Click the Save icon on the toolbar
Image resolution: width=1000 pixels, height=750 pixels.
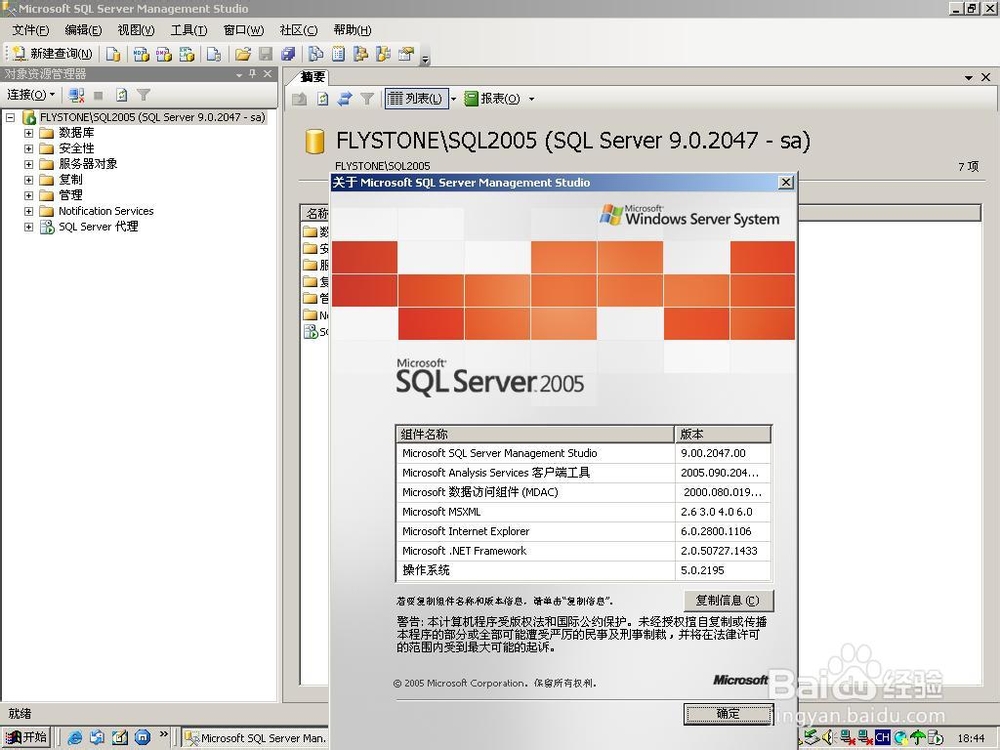click(265, 53)
